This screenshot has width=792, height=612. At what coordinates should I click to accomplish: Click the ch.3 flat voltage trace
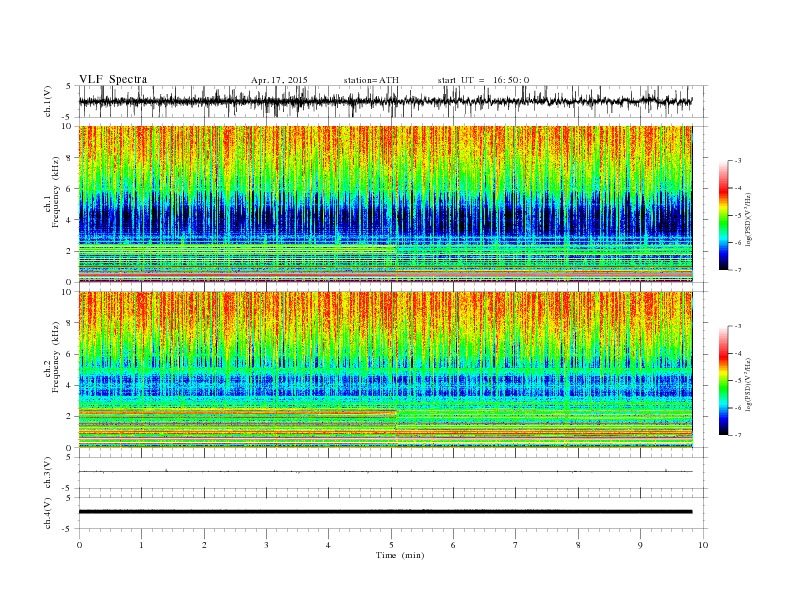coord(386,472)
